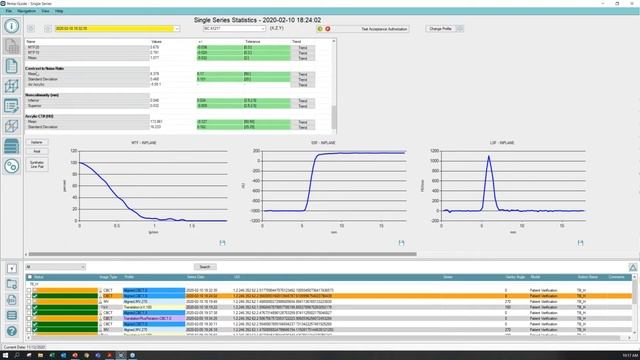The width and height of the screenshot is (640, 360).
Task: Click the Noncollinearity (mm) section header
Action: click(x=42, y=95)
